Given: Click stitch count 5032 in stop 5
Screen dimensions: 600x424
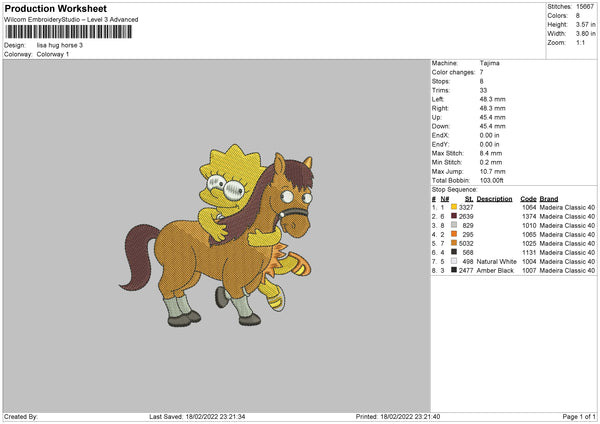Looking at the screenshot, I should pos(466,244).
